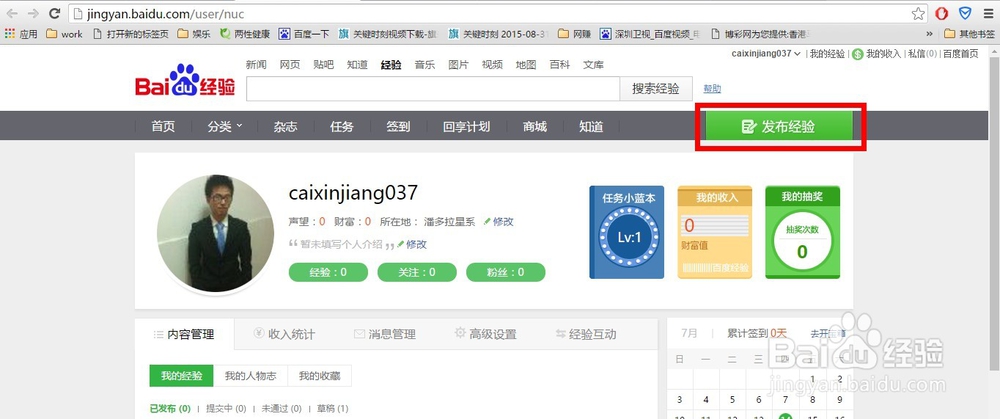This screenshot has width=1000, height=419.
Task: Click the 经验 : 0 green pill
Action: tap(328, 272)
